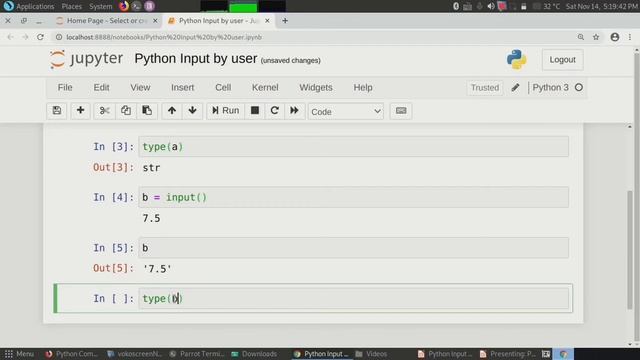Switch to the Home Page browser tab
This screenshot has width=640, height=360.
(106, 20)
